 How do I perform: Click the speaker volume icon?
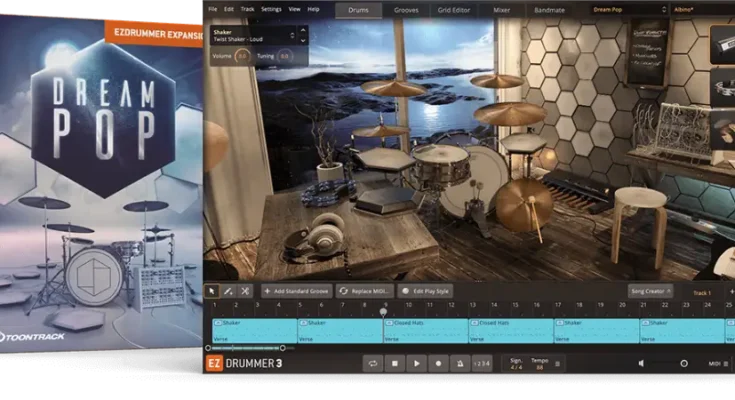[x=641, y=364]
